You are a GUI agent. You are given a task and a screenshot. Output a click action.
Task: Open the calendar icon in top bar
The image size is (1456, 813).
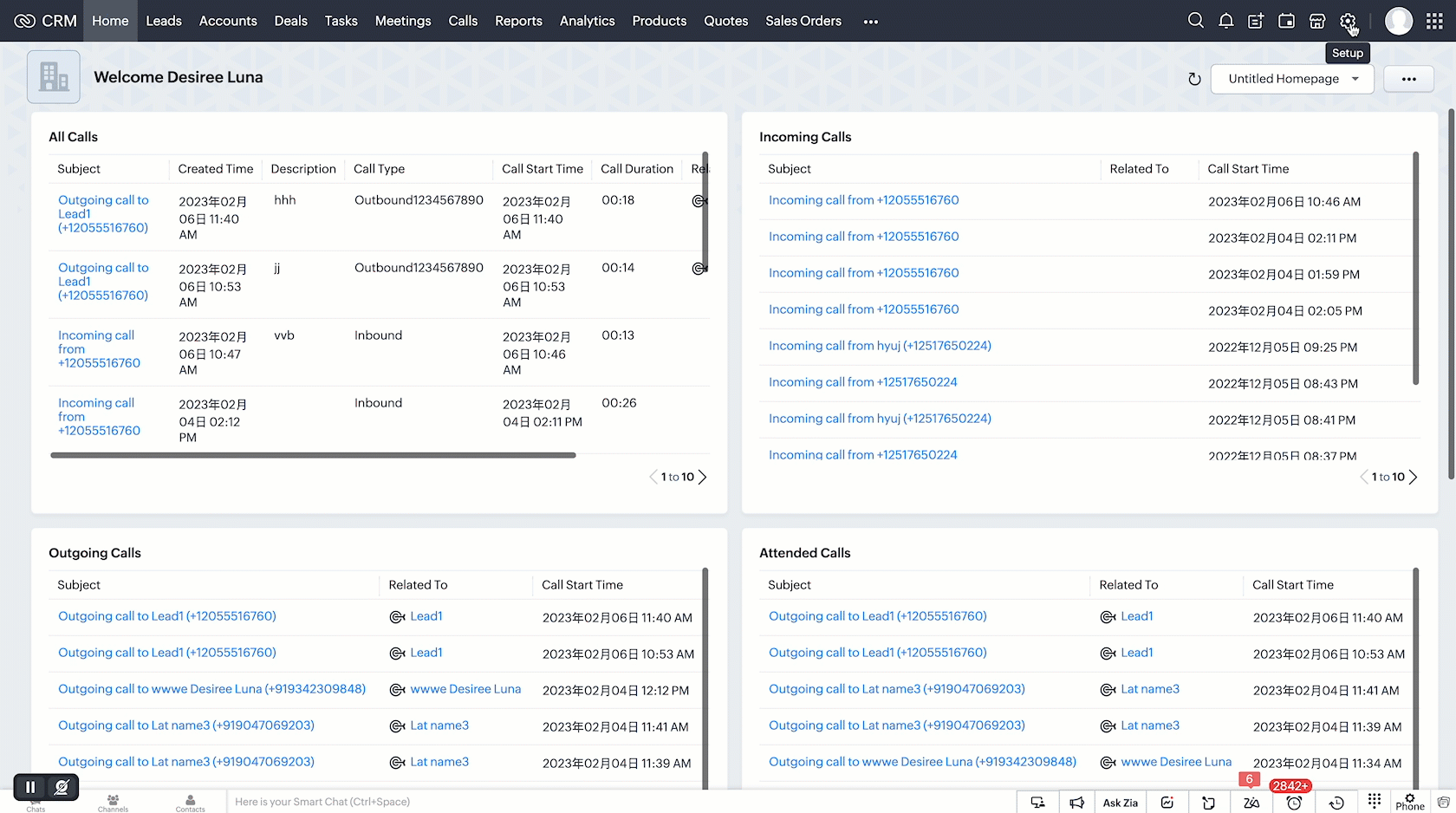coord(1286,21)
